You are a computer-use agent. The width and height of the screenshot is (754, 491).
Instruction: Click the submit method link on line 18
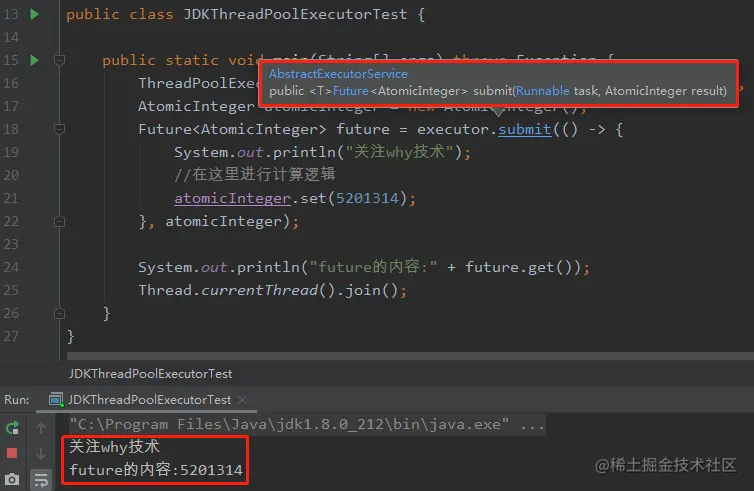pyautogui.click(x=525, y=129)
